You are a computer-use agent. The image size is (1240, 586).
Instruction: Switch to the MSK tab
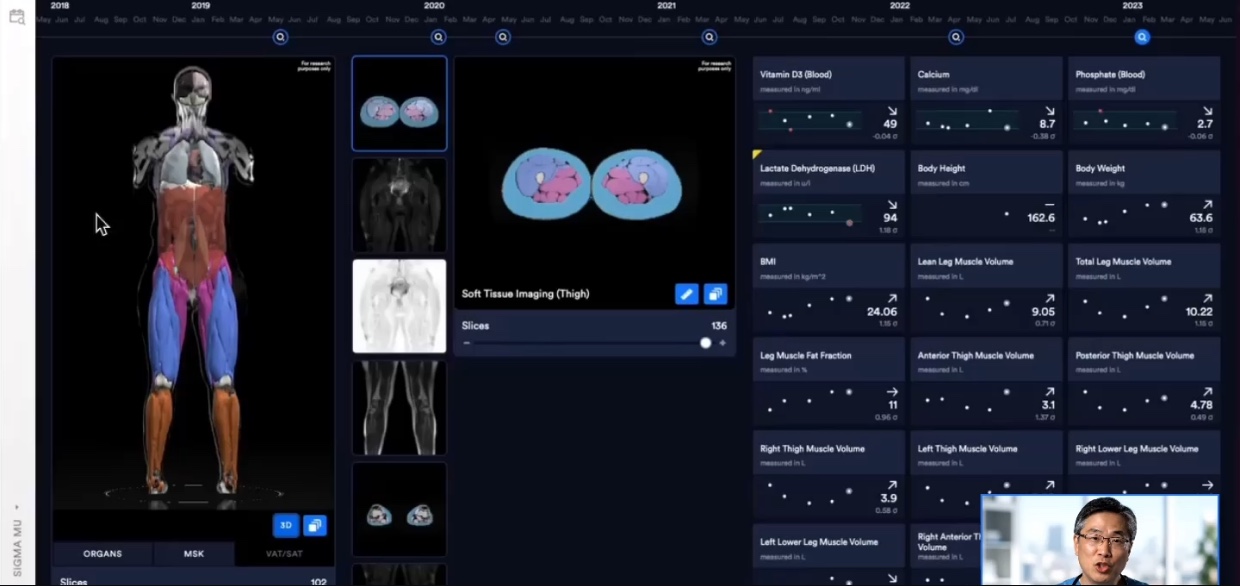point(194,554)
